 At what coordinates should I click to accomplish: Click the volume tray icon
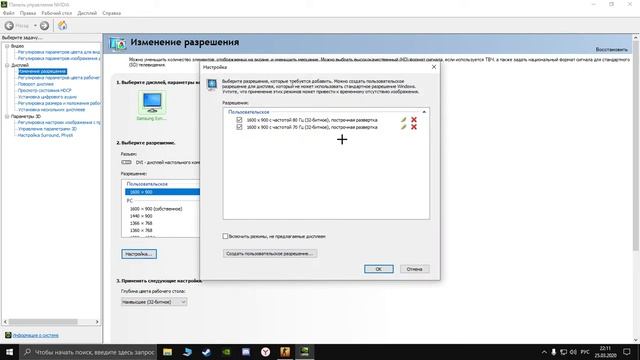(573, 352)
